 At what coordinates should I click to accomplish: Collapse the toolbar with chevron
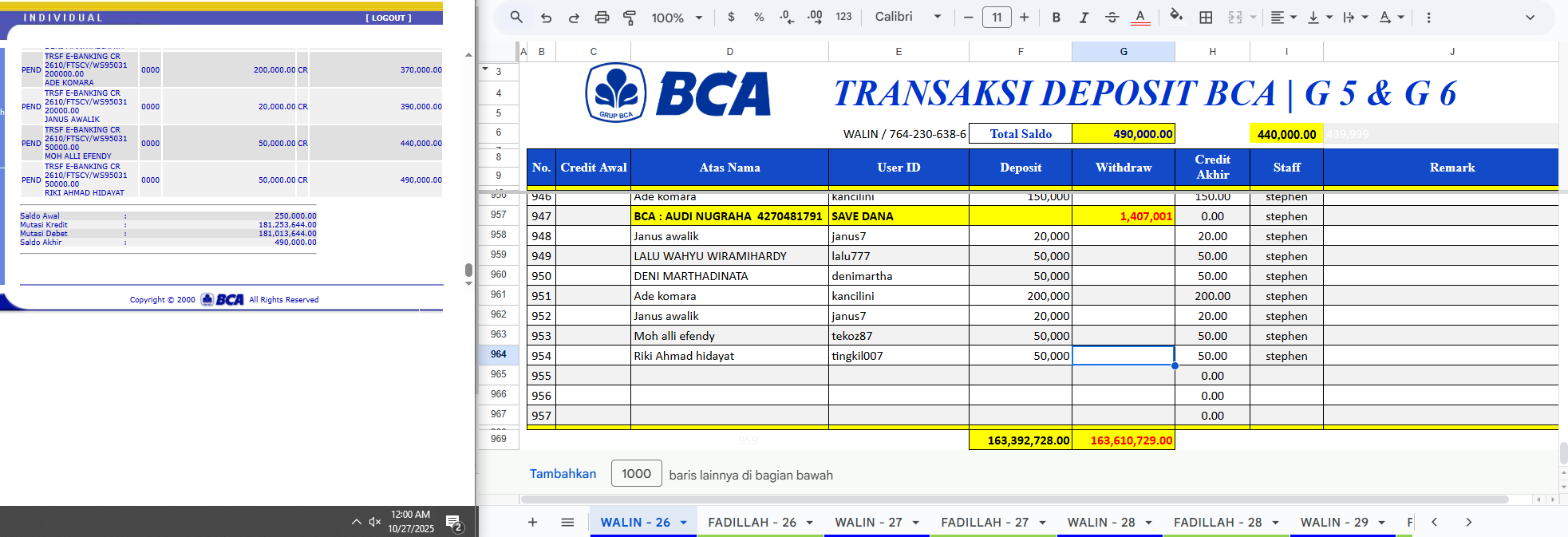pos(1530,17)
